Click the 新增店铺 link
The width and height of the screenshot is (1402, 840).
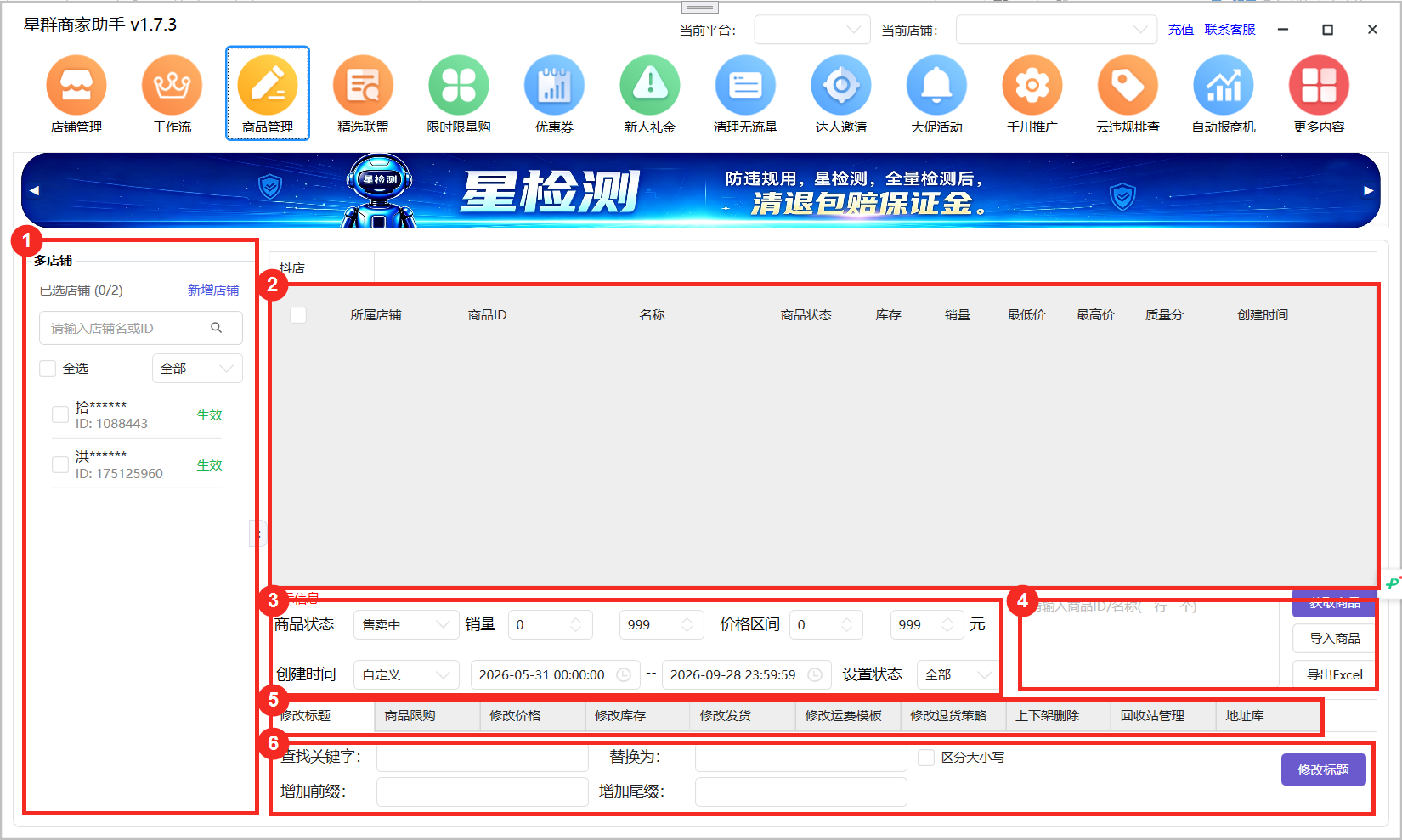213,290
